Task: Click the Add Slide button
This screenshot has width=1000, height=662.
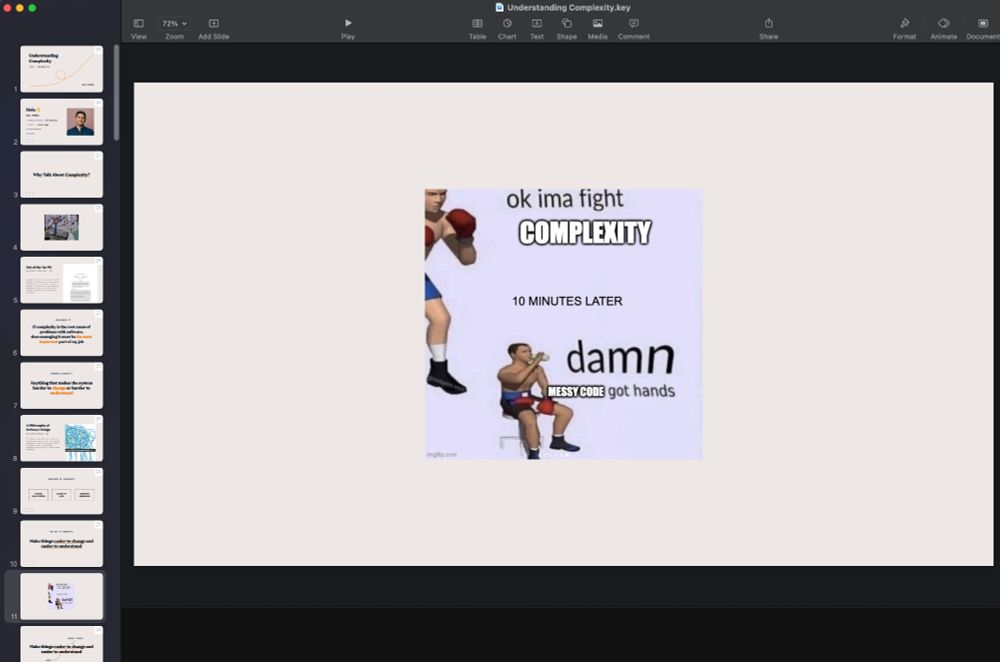Action: tap(214, 28)
